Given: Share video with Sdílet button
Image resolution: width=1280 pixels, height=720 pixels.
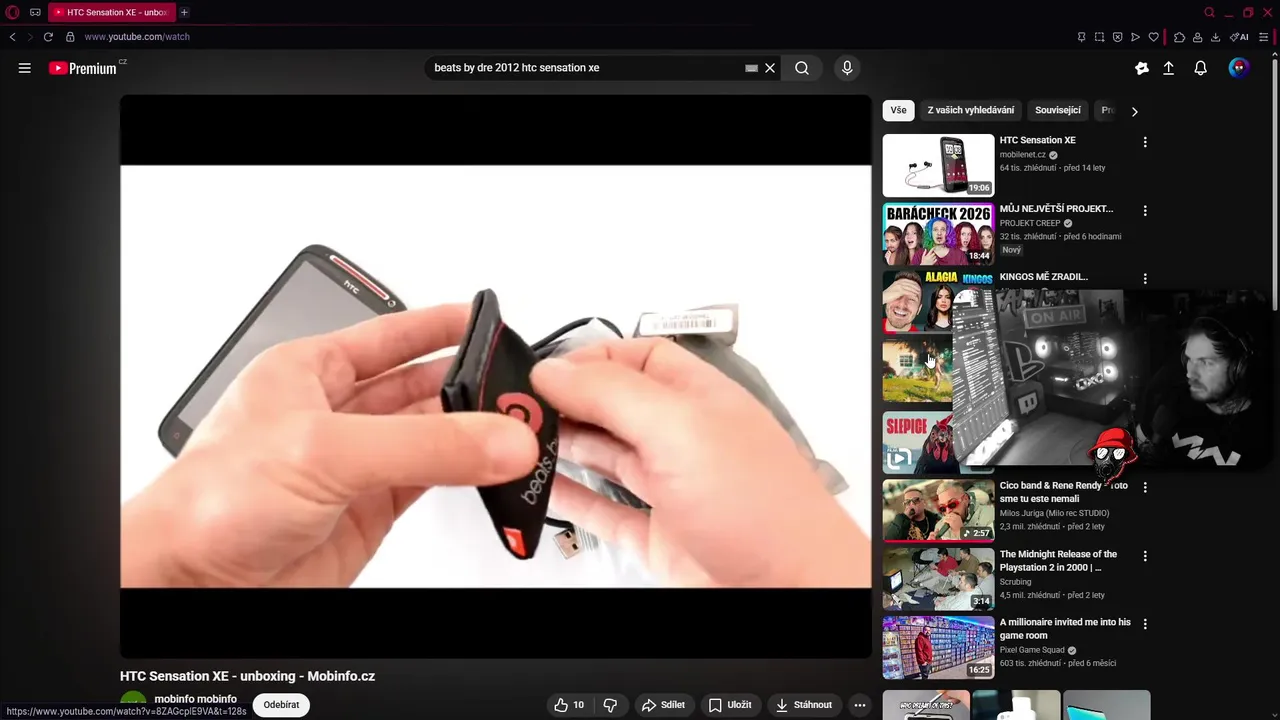Looking at the screenshot, I should point(663,705).
